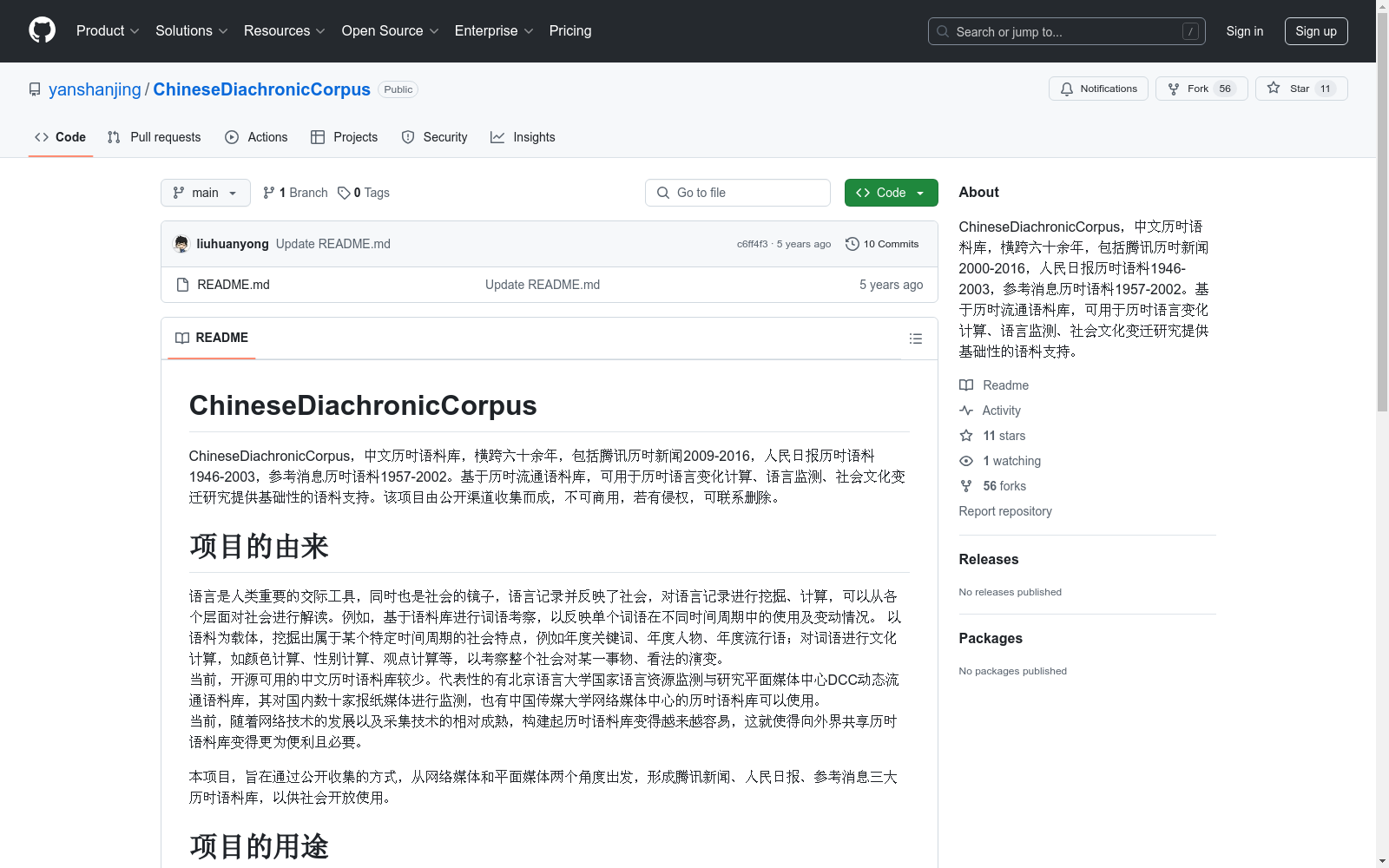The image size is (1389, 868).
Task: Open the ChineseDiachronicCorpus repository name link
Action: pos(261,89)
